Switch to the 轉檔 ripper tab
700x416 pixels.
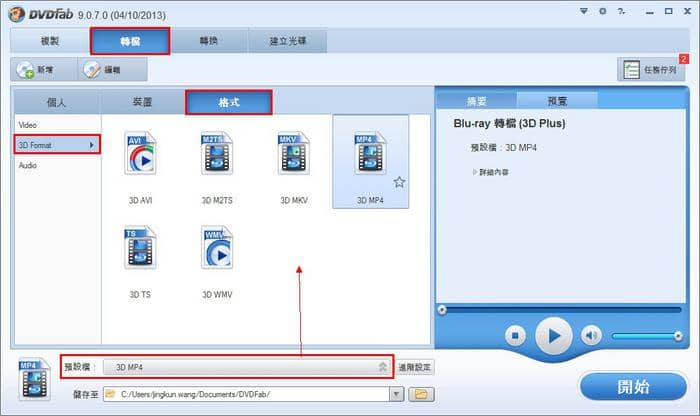click(x=130, y=41)
